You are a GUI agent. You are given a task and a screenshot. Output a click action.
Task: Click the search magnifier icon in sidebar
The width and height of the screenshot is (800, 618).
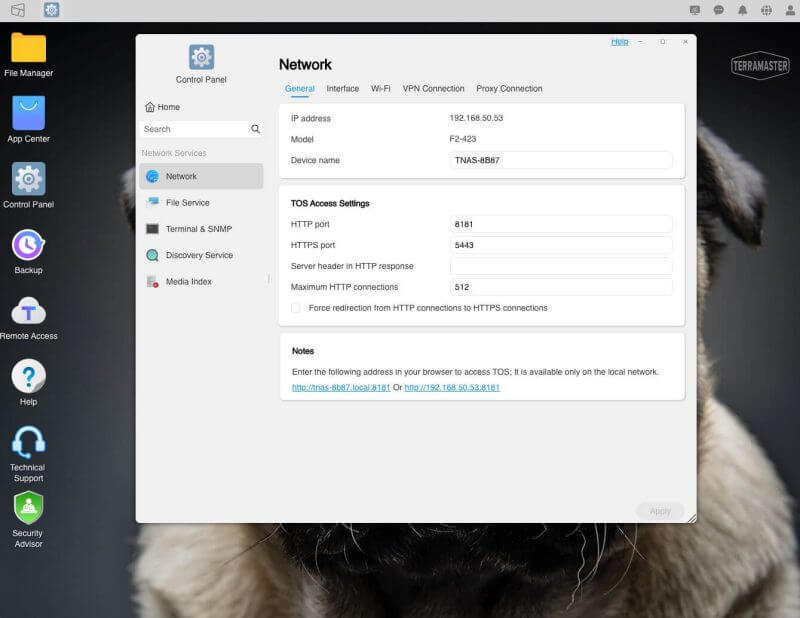click(255, 129)
